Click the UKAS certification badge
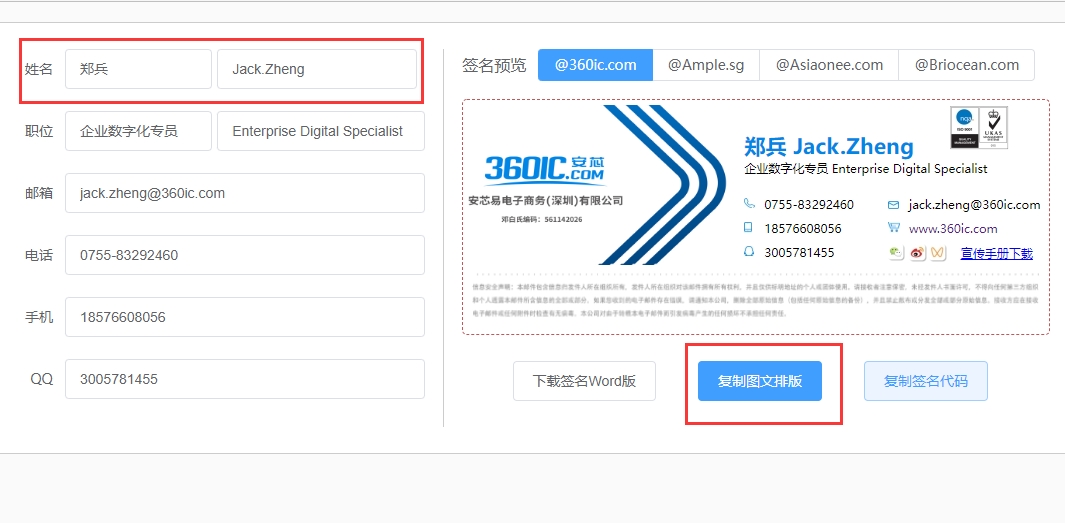 point(993,127)
